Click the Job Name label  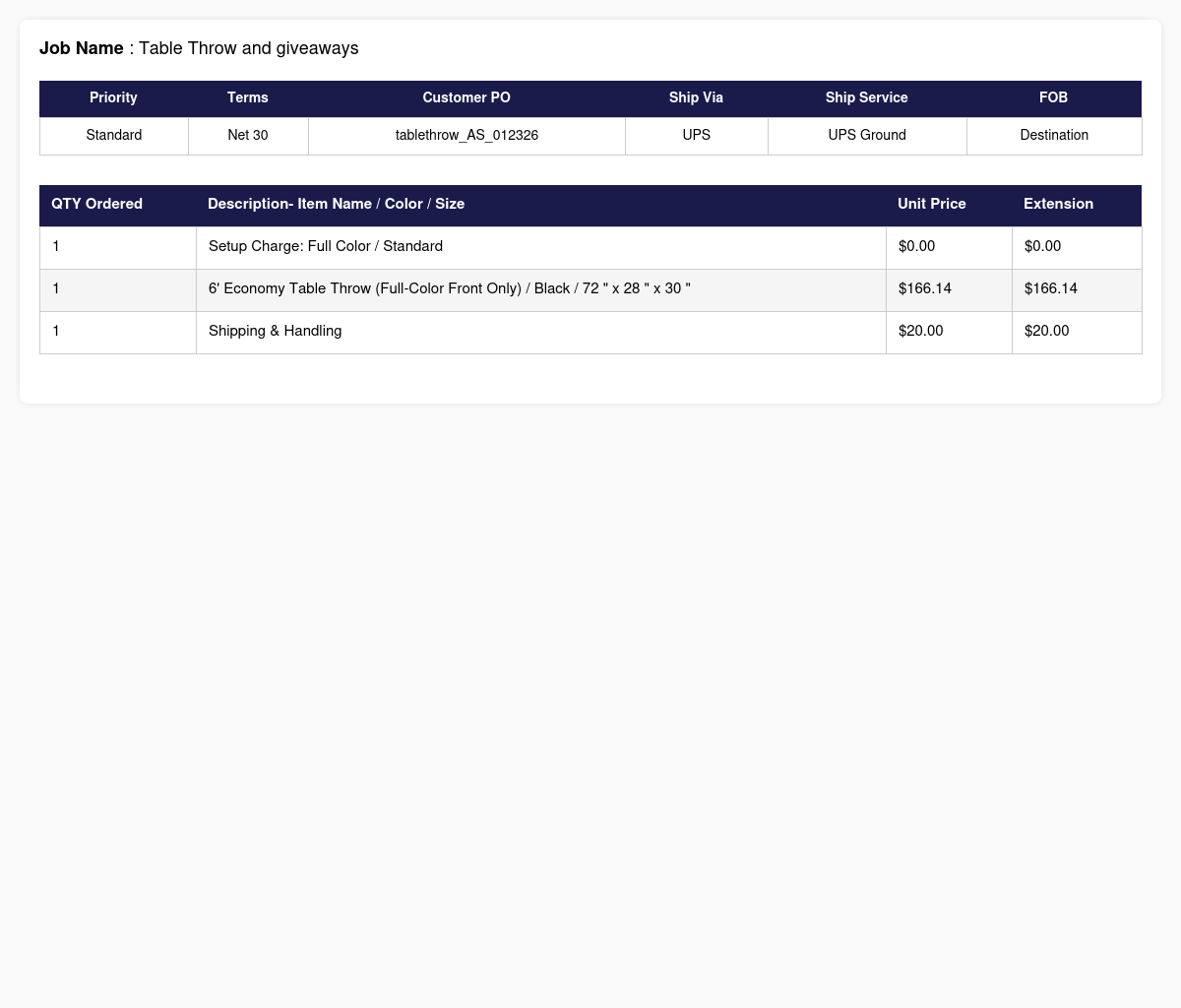click(x=82, y=48)
